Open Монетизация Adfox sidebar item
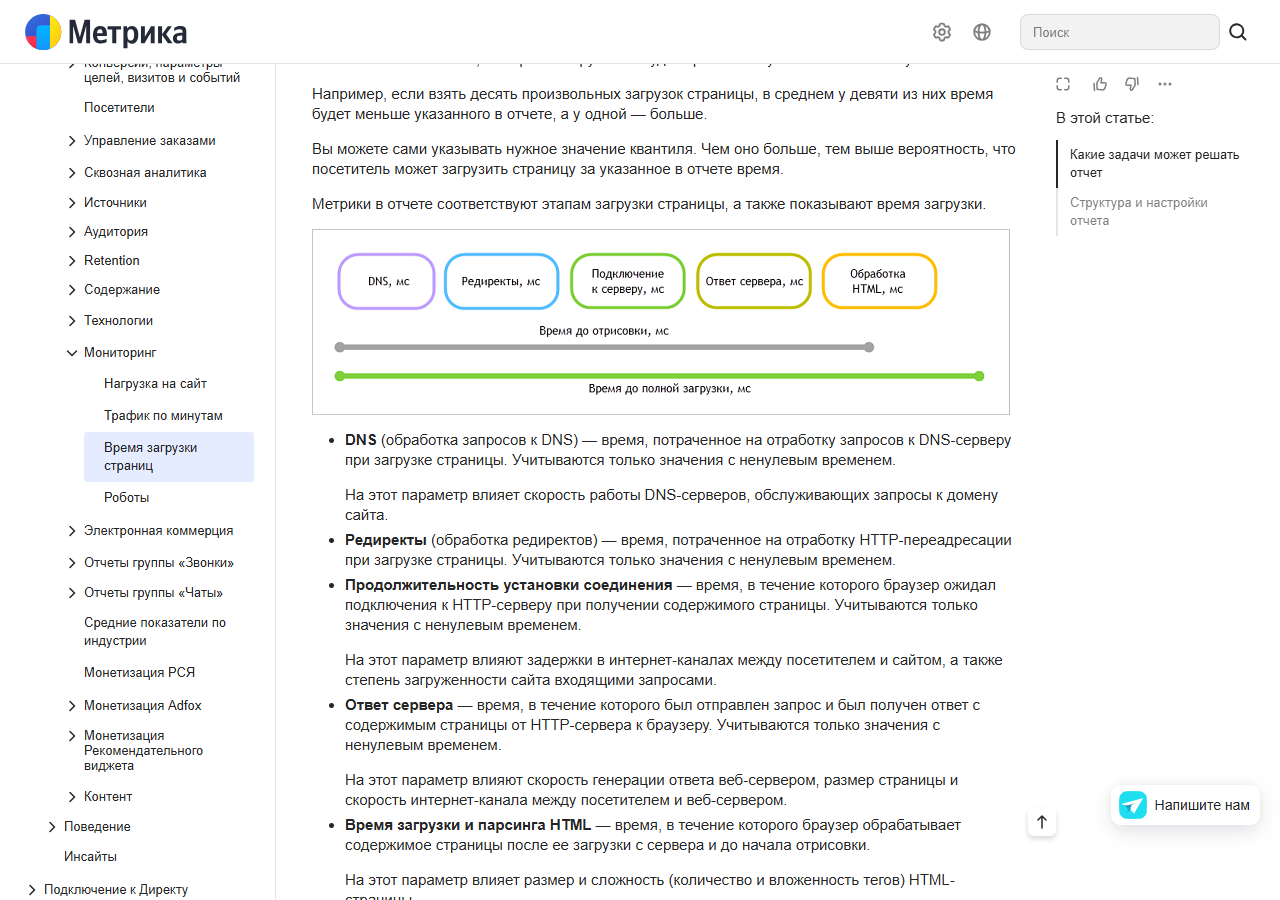Viewport: 1280px width, 900px height. [142, 706]
